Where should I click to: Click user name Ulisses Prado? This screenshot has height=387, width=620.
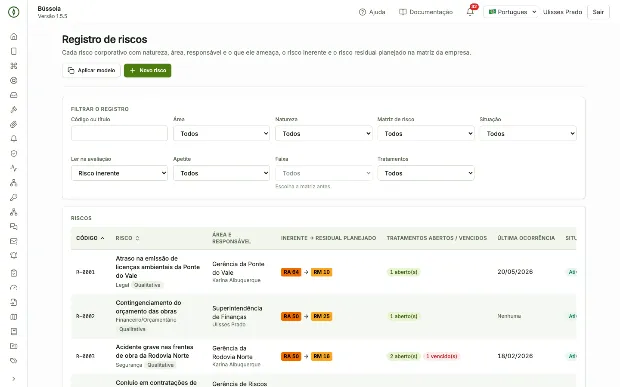click(562, 12)
